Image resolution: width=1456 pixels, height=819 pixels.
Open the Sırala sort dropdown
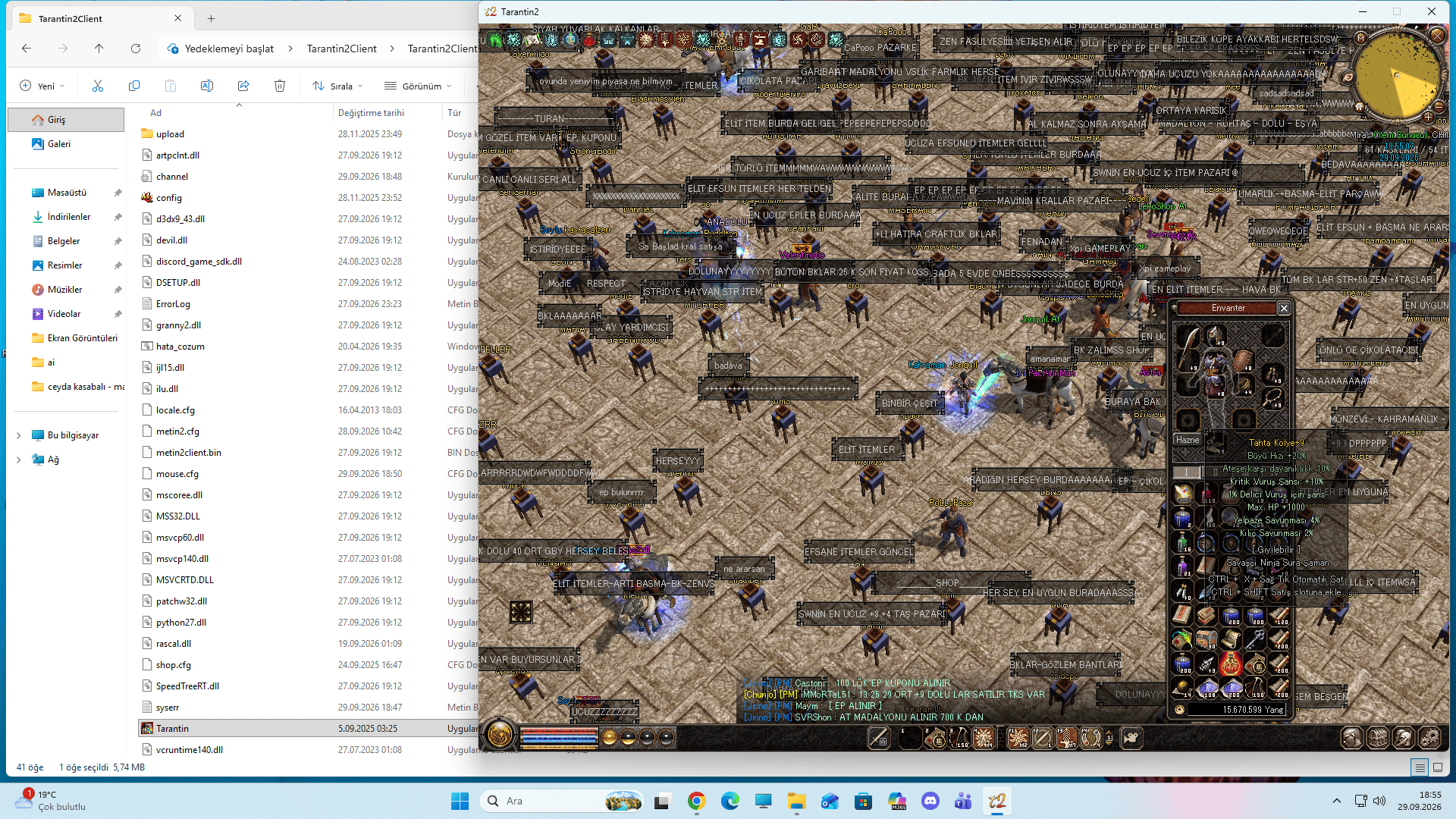point(338,86)
